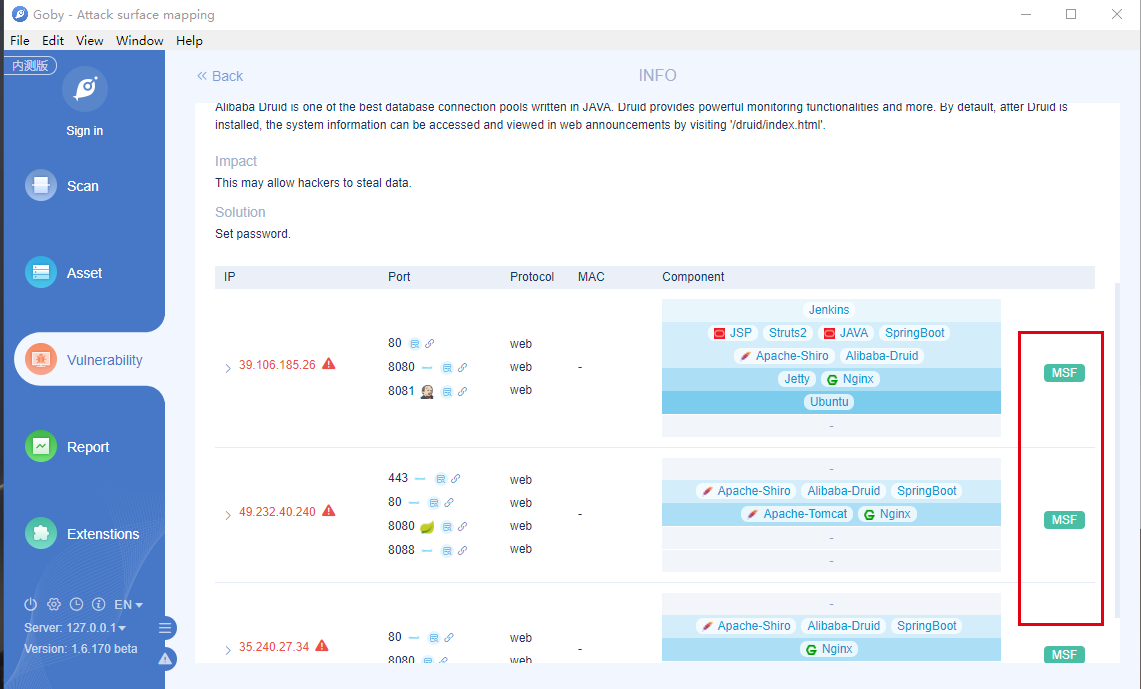This screenshot has width=1141, height=689.
Task: Open the EN language dropdown
Action: point(128,605)
